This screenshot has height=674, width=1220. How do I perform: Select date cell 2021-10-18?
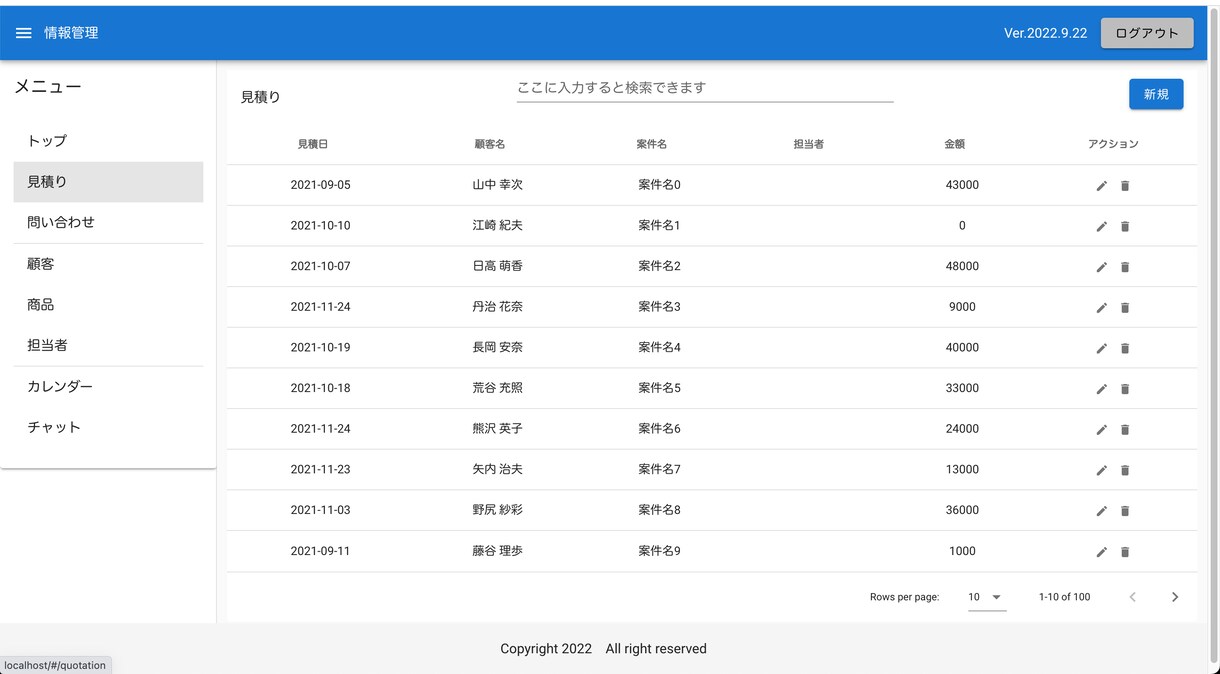click(x=321, y=388)
